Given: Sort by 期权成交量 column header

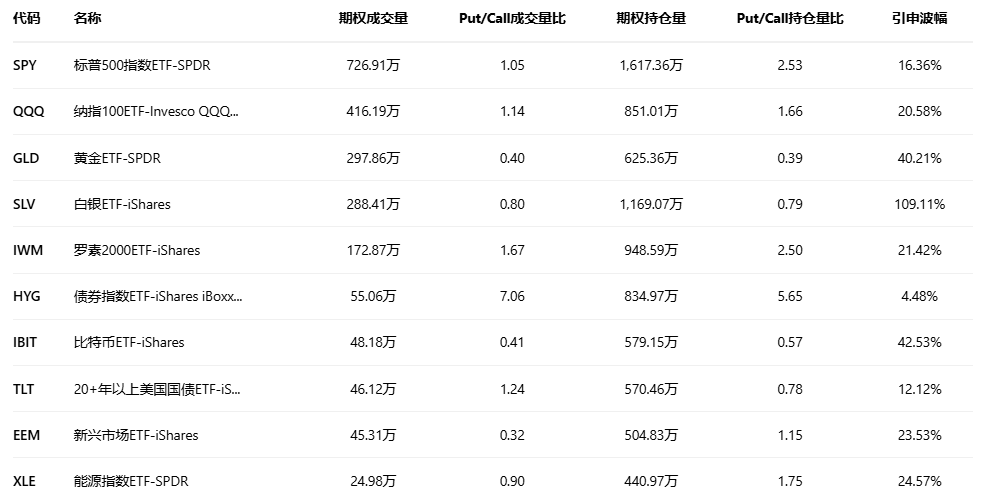Looking at the screenshot, I should [x=373, y=19].
